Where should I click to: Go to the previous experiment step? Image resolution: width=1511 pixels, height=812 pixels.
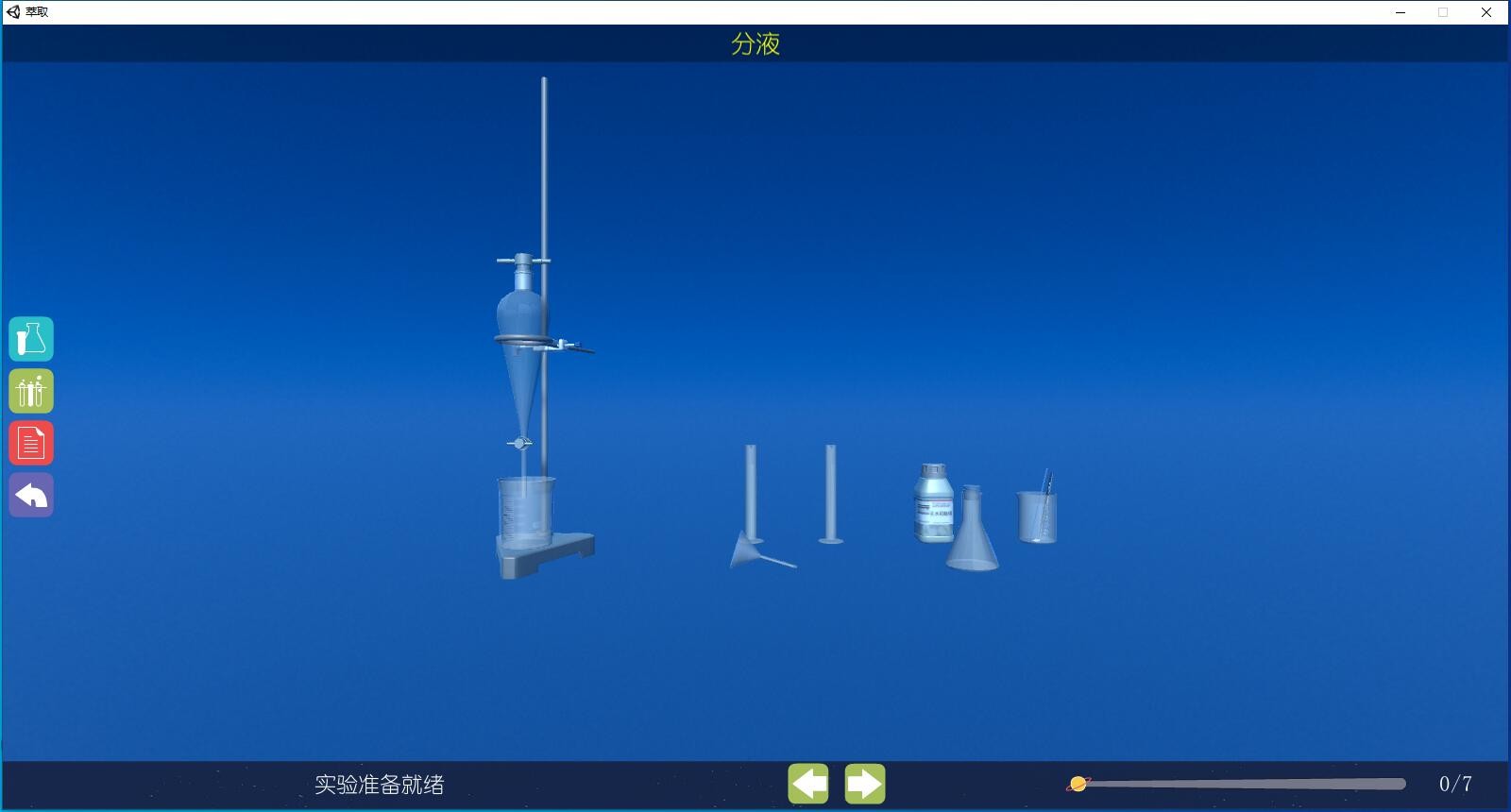(808, 784)
